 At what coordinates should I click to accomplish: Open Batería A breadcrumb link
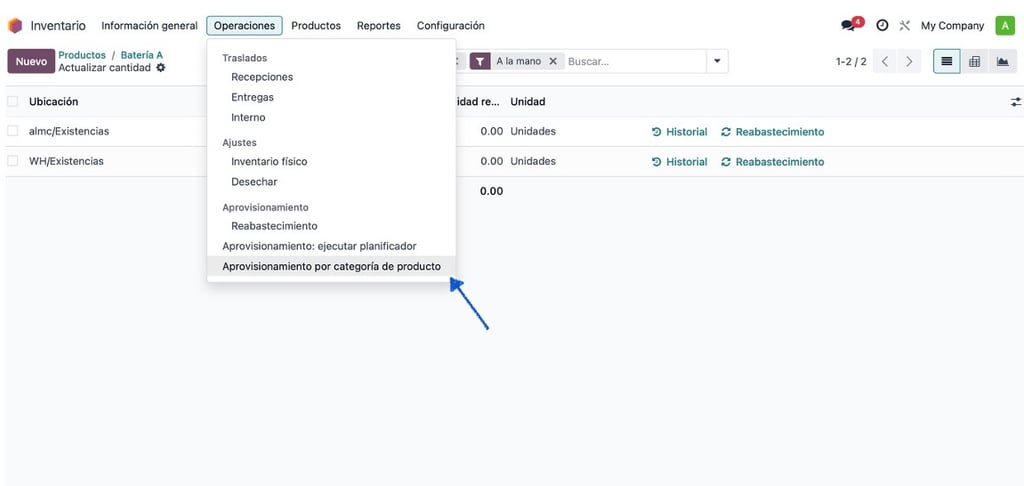142,55
